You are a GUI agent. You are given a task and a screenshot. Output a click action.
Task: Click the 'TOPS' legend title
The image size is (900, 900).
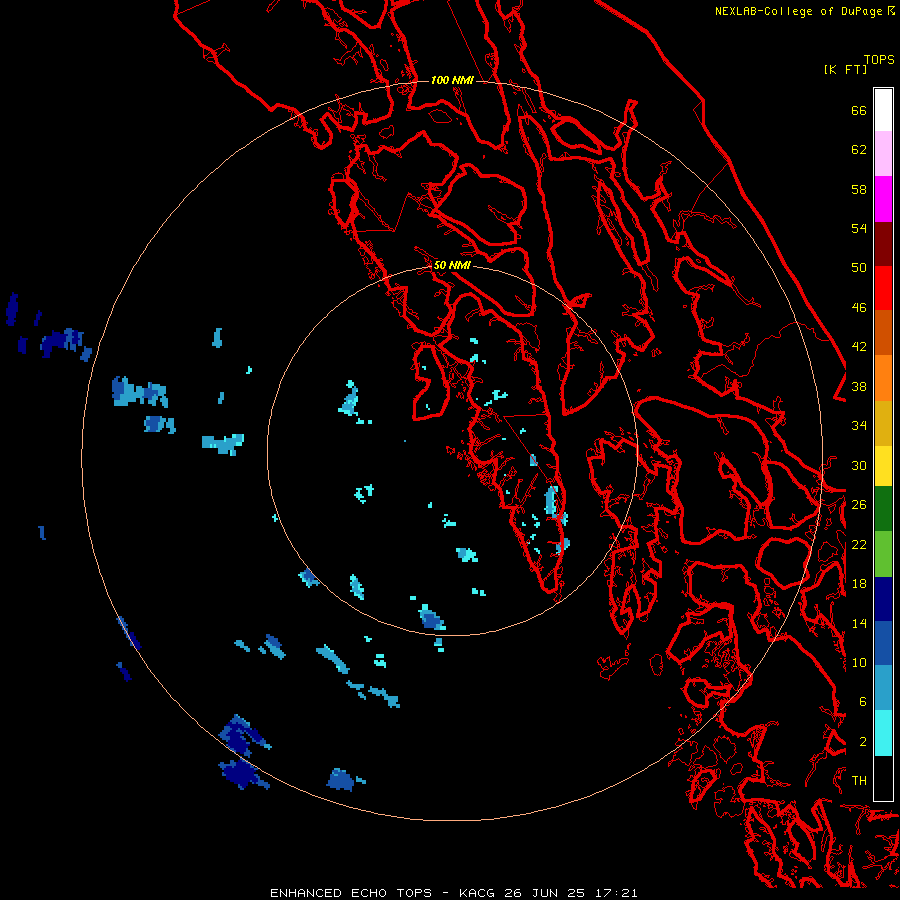click(879, 59)
